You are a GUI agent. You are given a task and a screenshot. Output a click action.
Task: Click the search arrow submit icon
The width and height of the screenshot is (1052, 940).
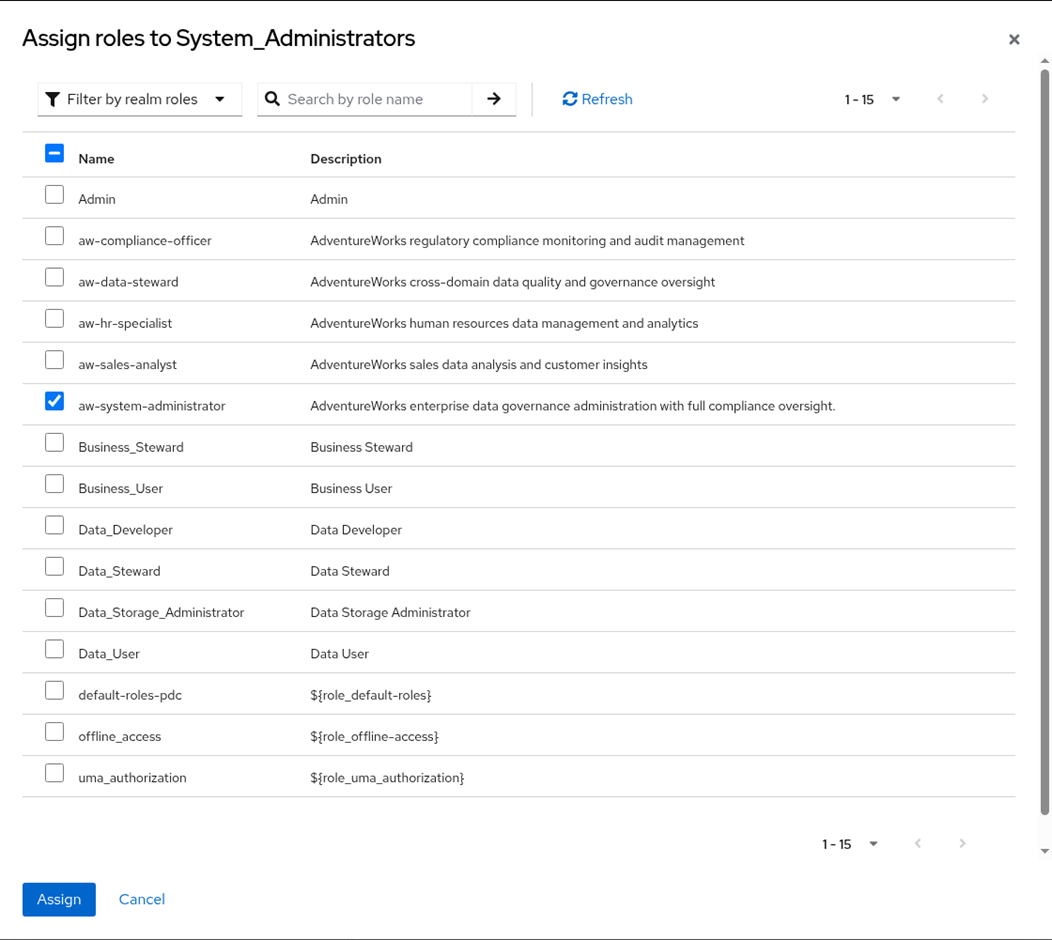[494, 99]
